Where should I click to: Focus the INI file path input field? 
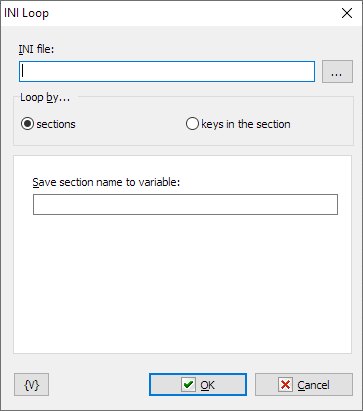(167, 71)
